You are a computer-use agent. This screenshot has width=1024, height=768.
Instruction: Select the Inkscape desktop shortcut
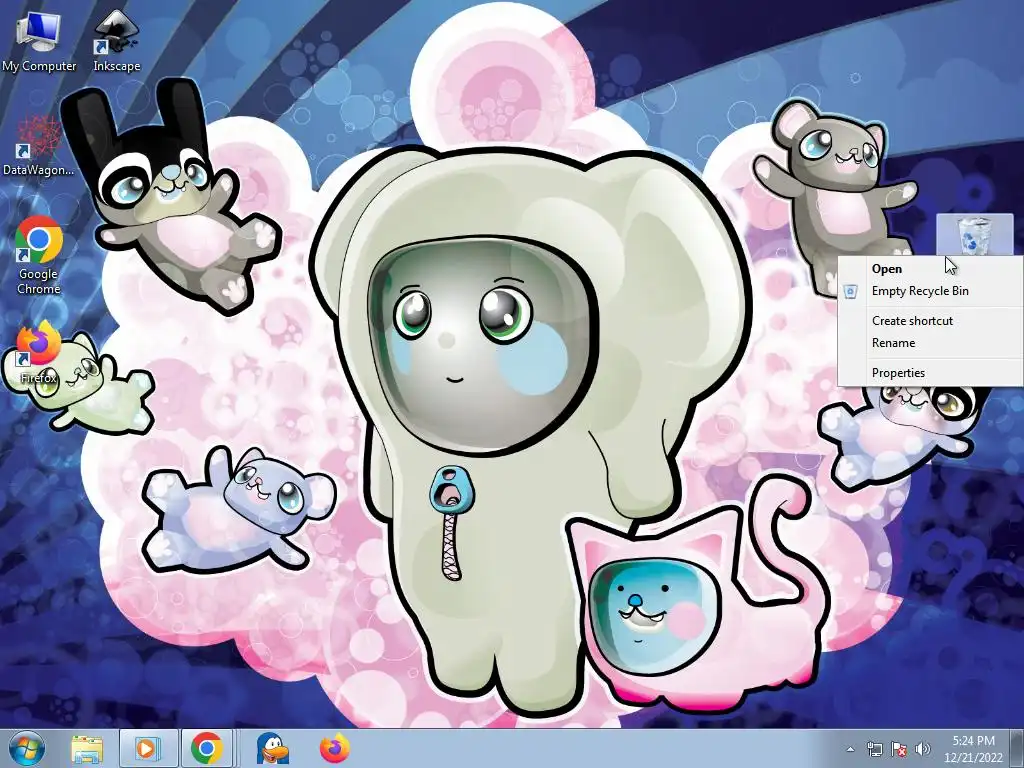(116, 41)
